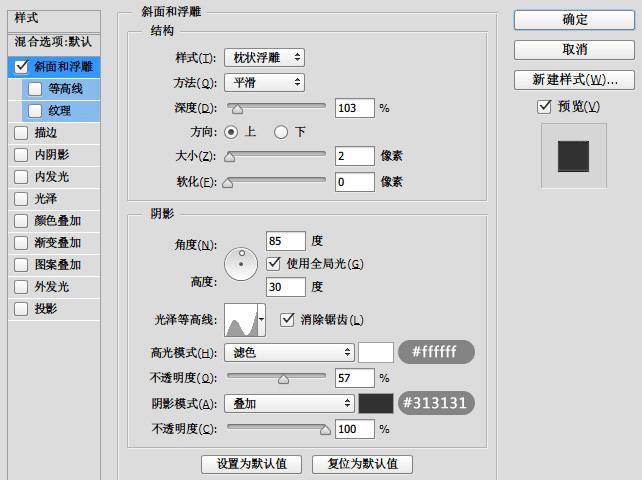Enable the 颜色叠加 style checkbox
The height and width of the screenshot is (480, 642).
(21, 221)
